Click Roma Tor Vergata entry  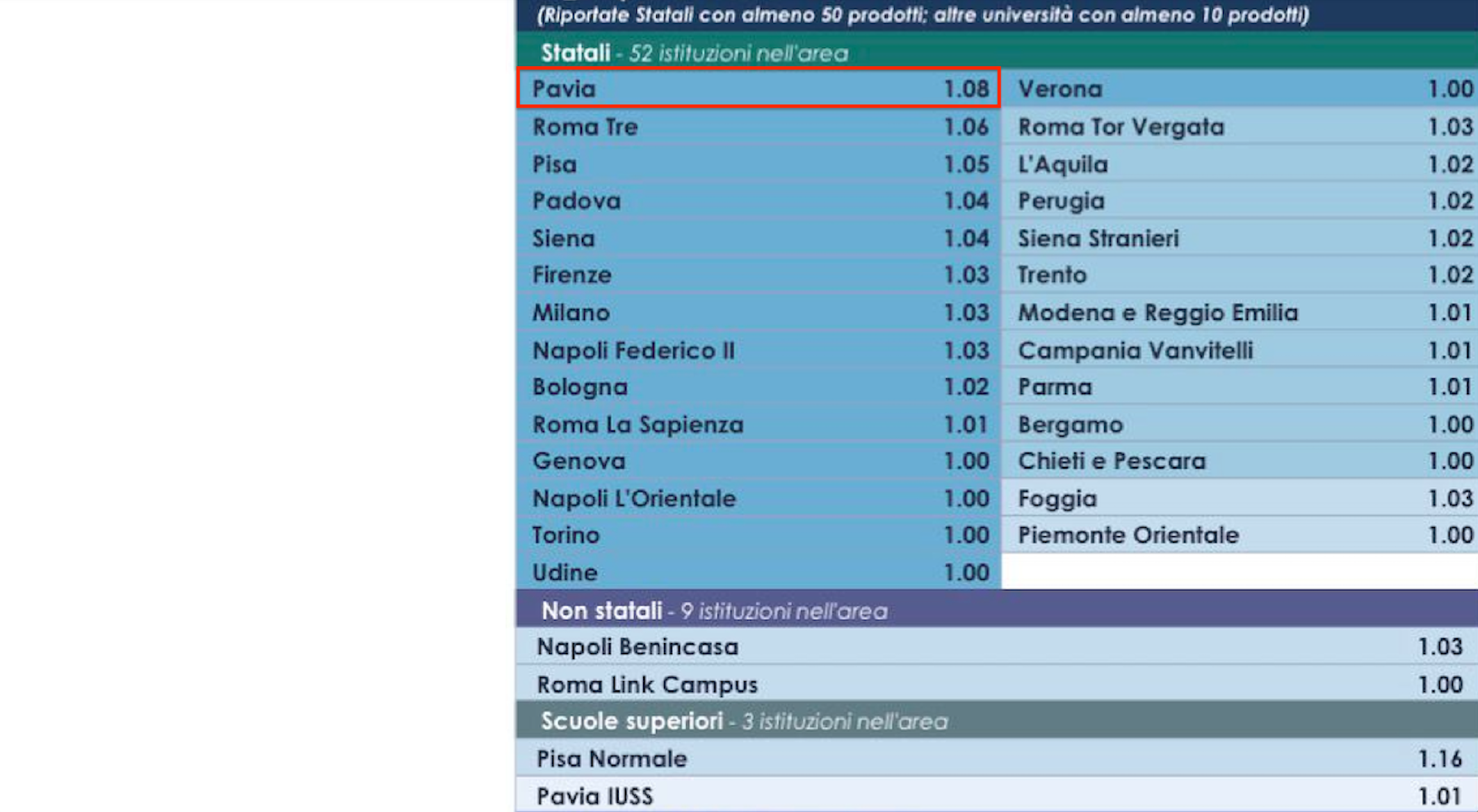[x=1240, y=127]
